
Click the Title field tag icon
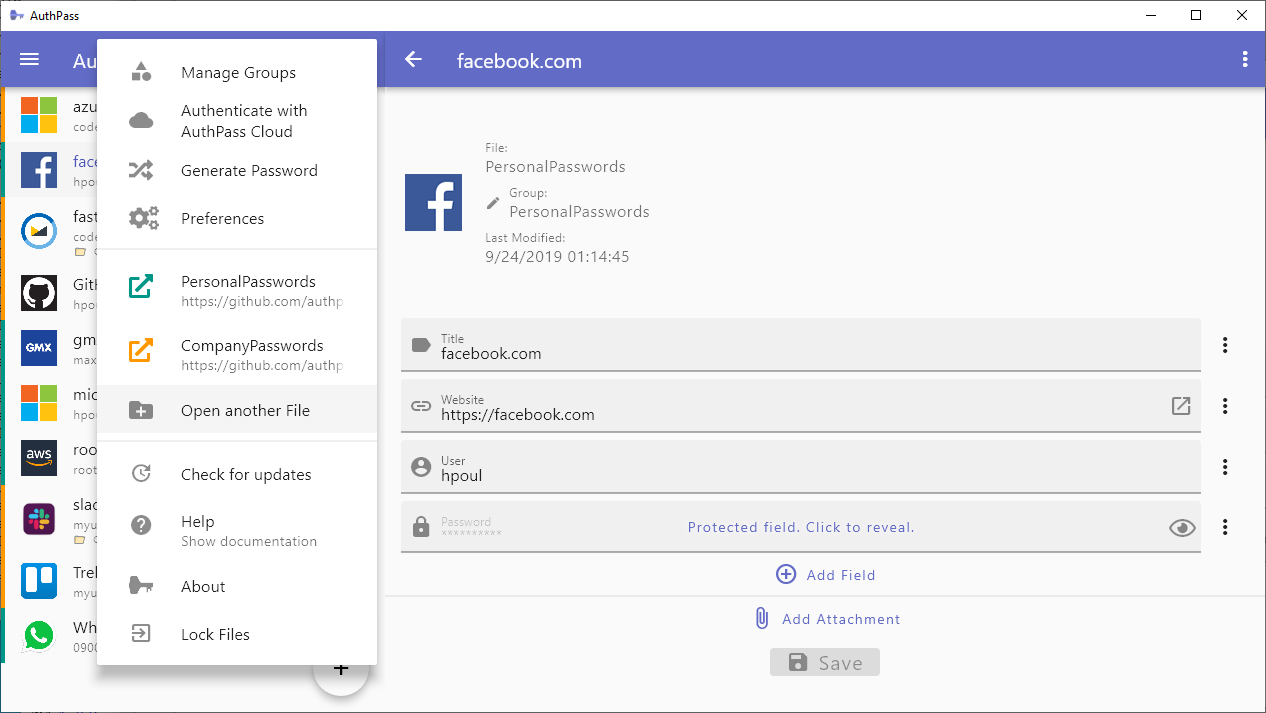pos(422,345)
